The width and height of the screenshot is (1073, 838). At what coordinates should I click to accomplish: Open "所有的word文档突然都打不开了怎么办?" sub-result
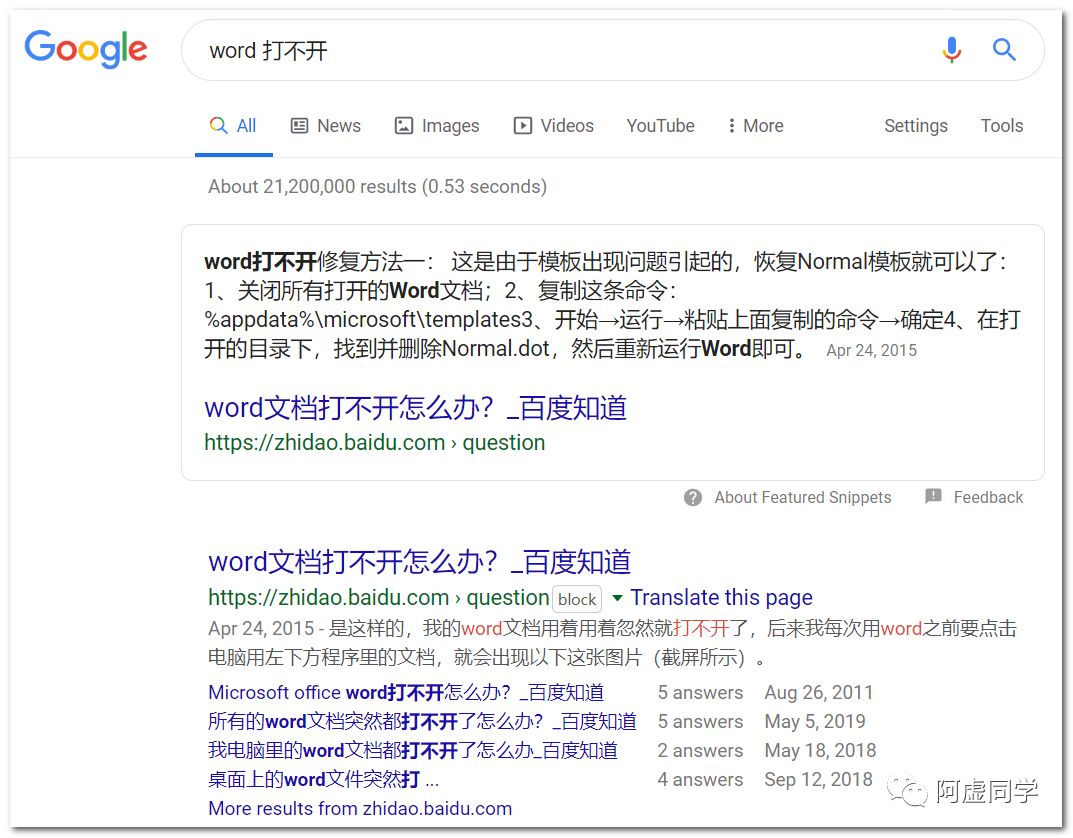[422, 721]
